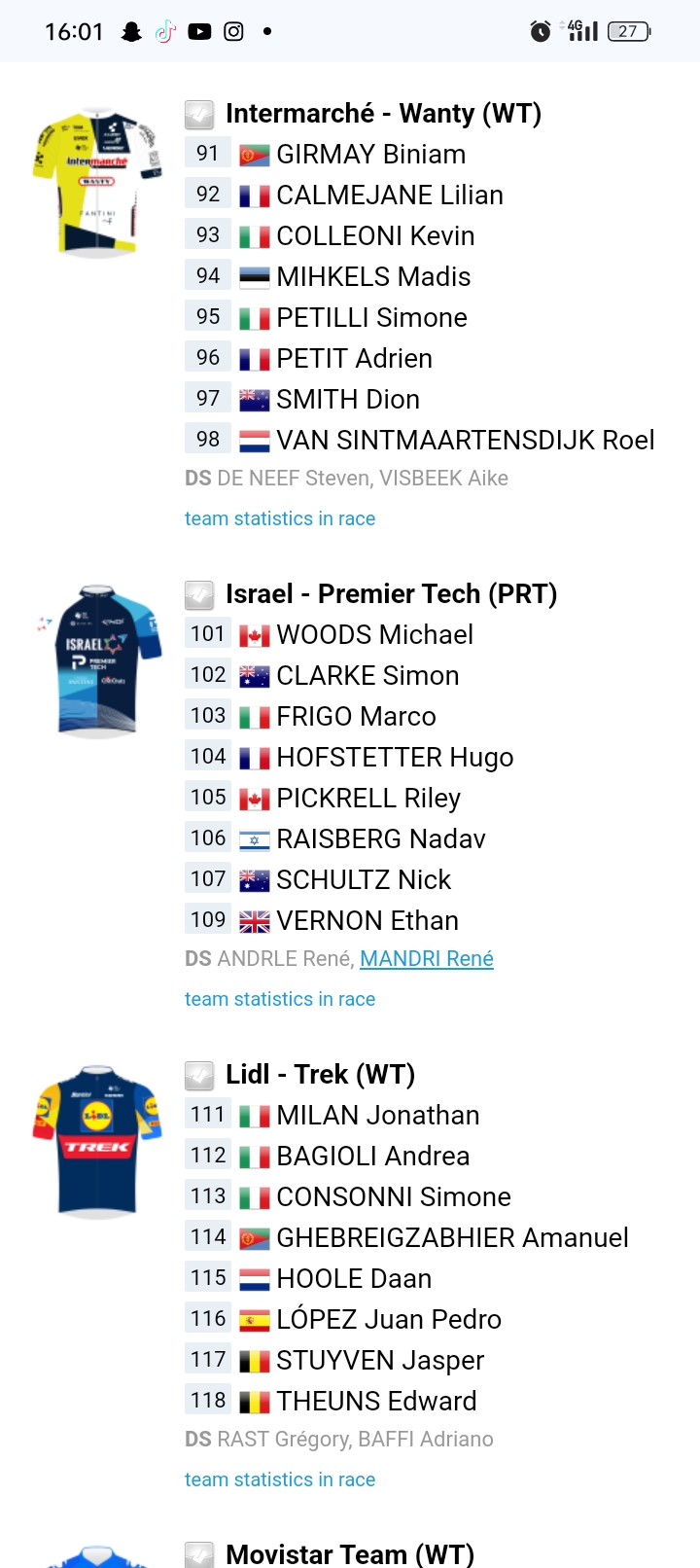Click the Eritrean flag icon next to GIRMAY Biniam
The image size is (700, 1568).
tap(255, 156)
